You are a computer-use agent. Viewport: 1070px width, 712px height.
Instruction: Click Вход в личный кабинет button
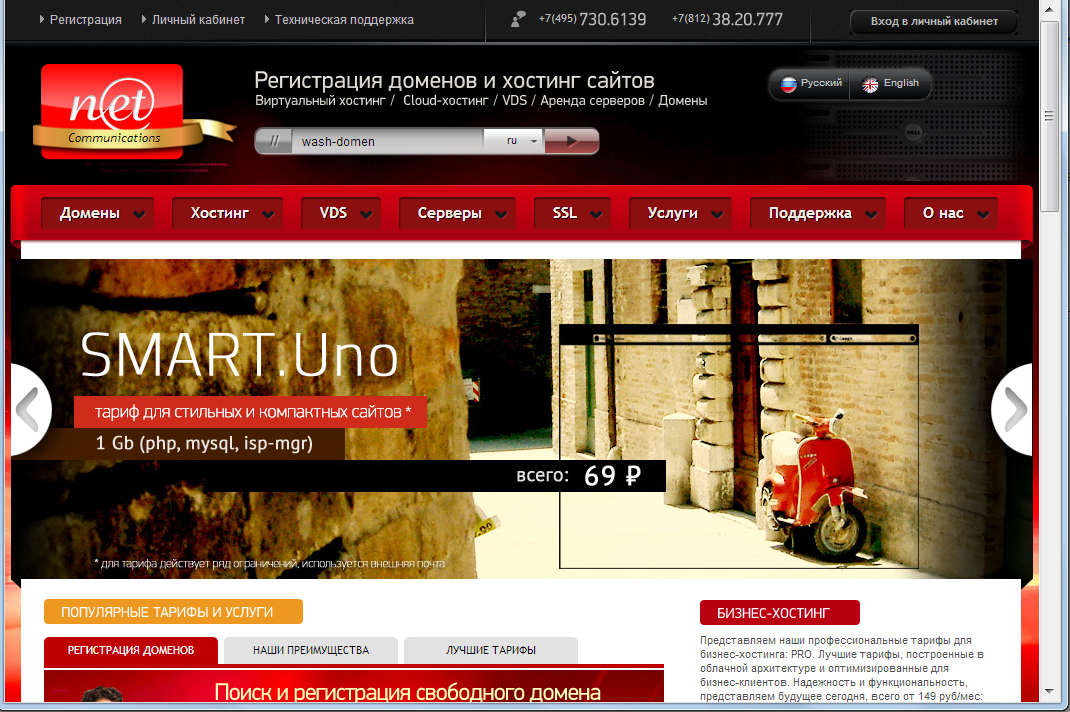click(x=934, y=21)
